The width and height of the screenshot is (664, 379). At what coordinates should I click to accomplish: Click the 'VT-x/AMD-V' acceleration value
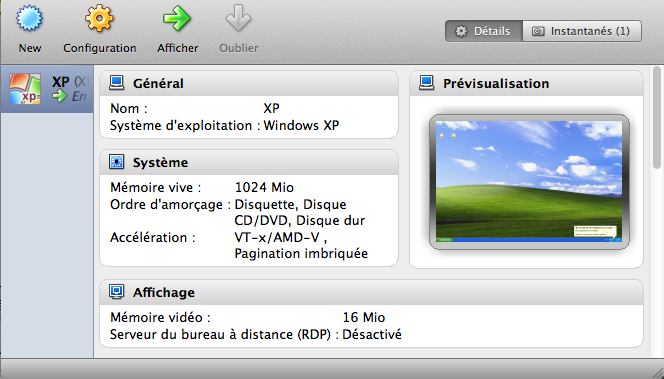click(277, 237)
